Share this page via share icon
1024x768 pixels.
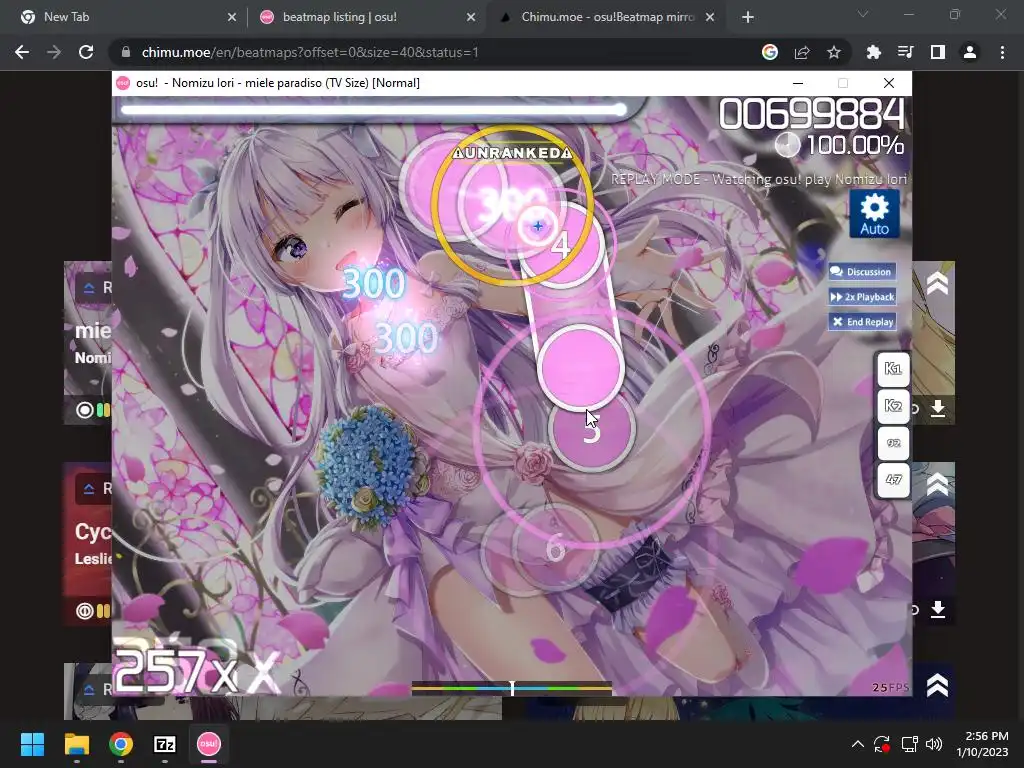tap(802, 52)
